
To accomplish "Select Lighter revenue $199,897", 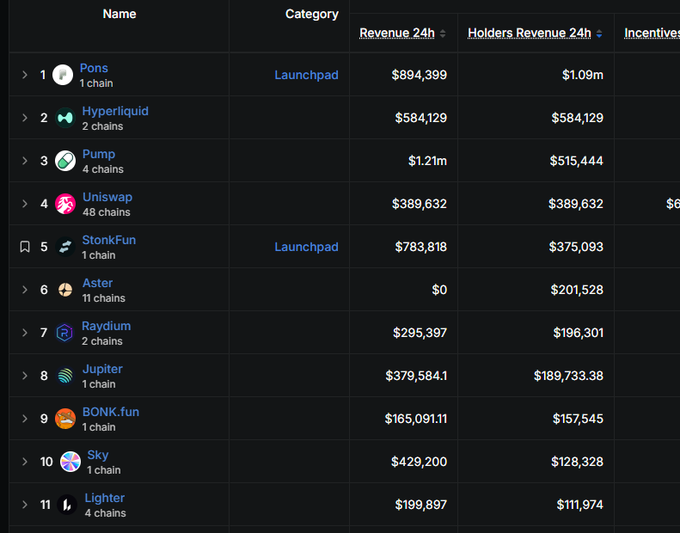I will tap(421, 504).
